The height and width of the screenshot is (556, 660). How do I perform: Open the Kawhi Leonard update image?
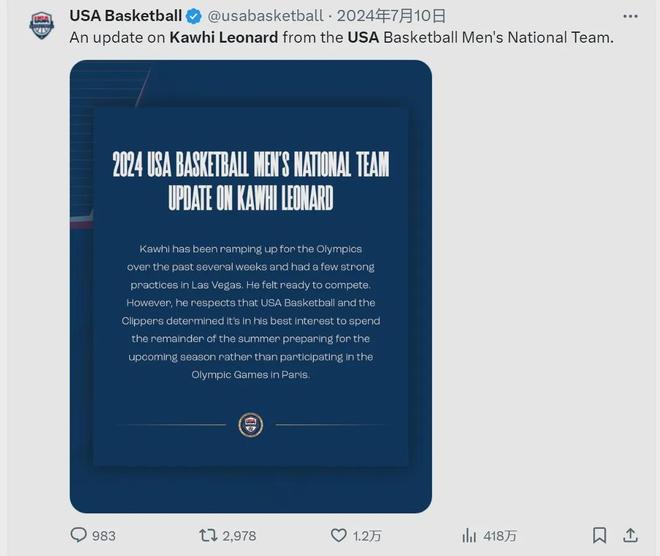250,286
